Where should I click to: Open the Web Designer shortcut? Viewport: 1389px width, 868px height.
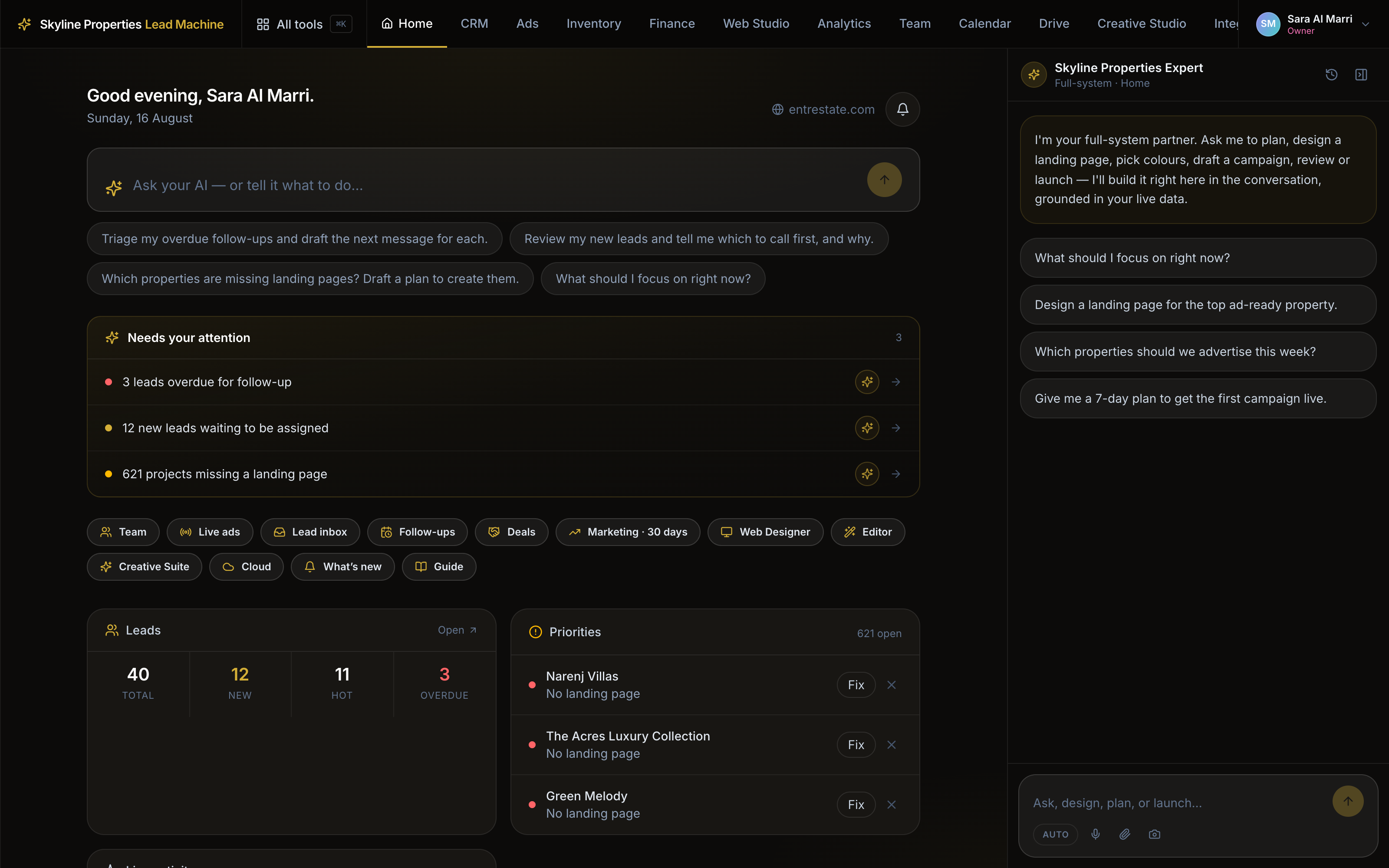[765, 532]
